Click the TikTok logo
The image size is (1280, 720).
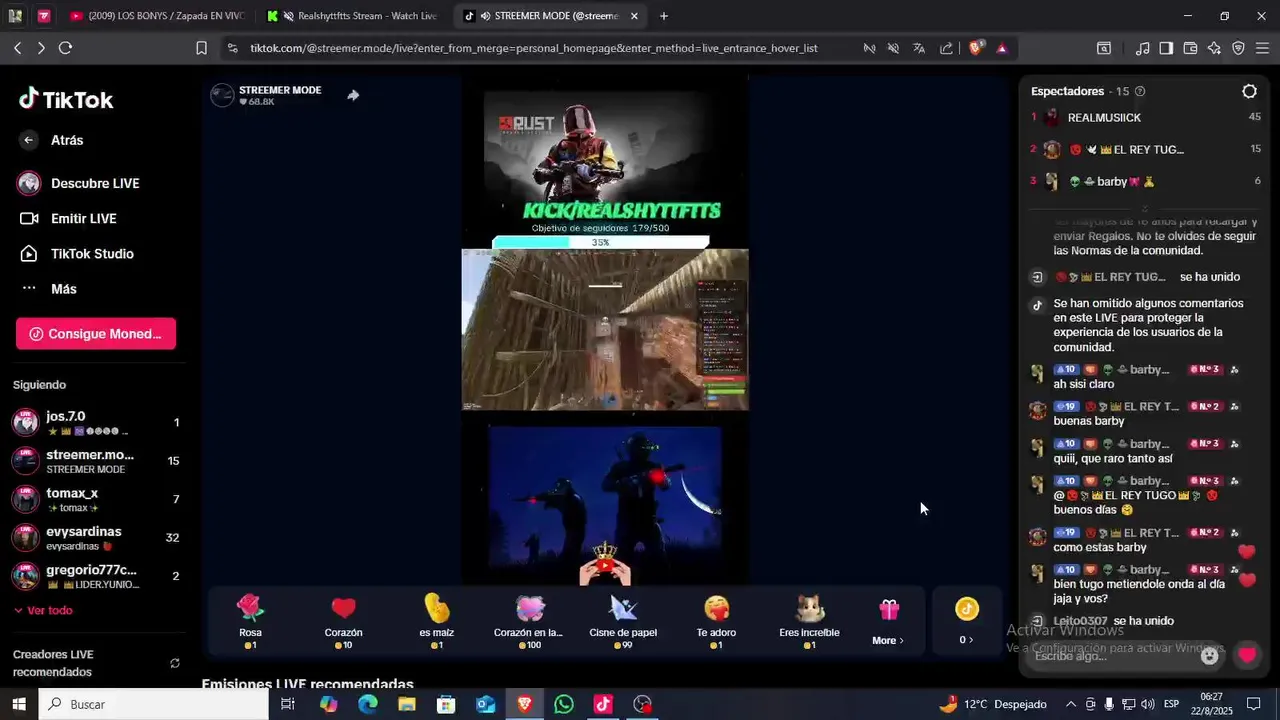click(66, 99)
